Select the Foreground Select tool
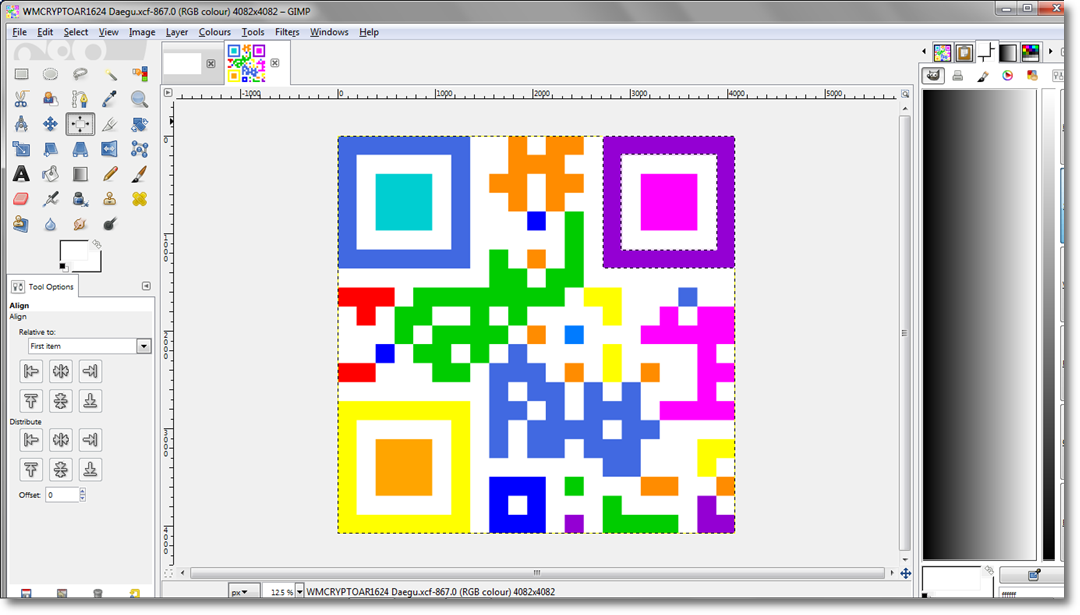The image size is (1080, 615). point(50,99)
